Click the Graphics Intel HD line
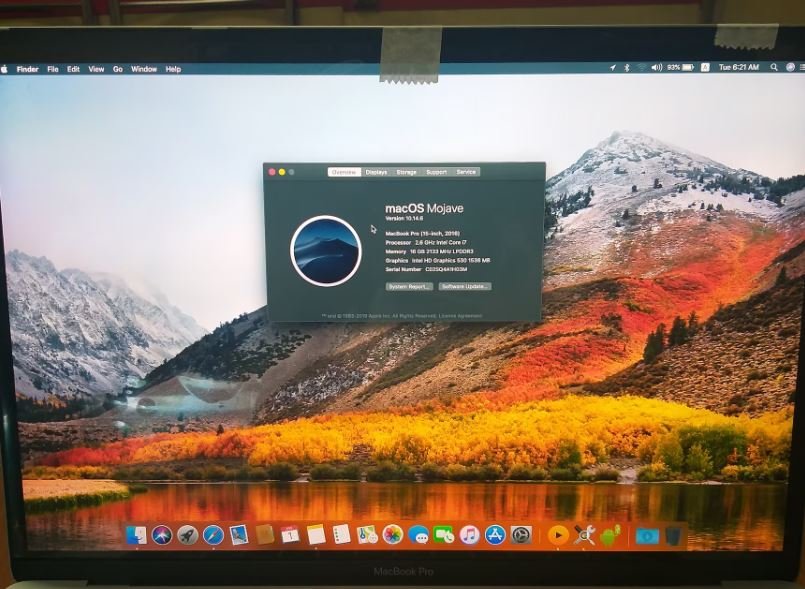Image resolution: width=805 pixels, height=589 pixels. click(x=437, y=260)
